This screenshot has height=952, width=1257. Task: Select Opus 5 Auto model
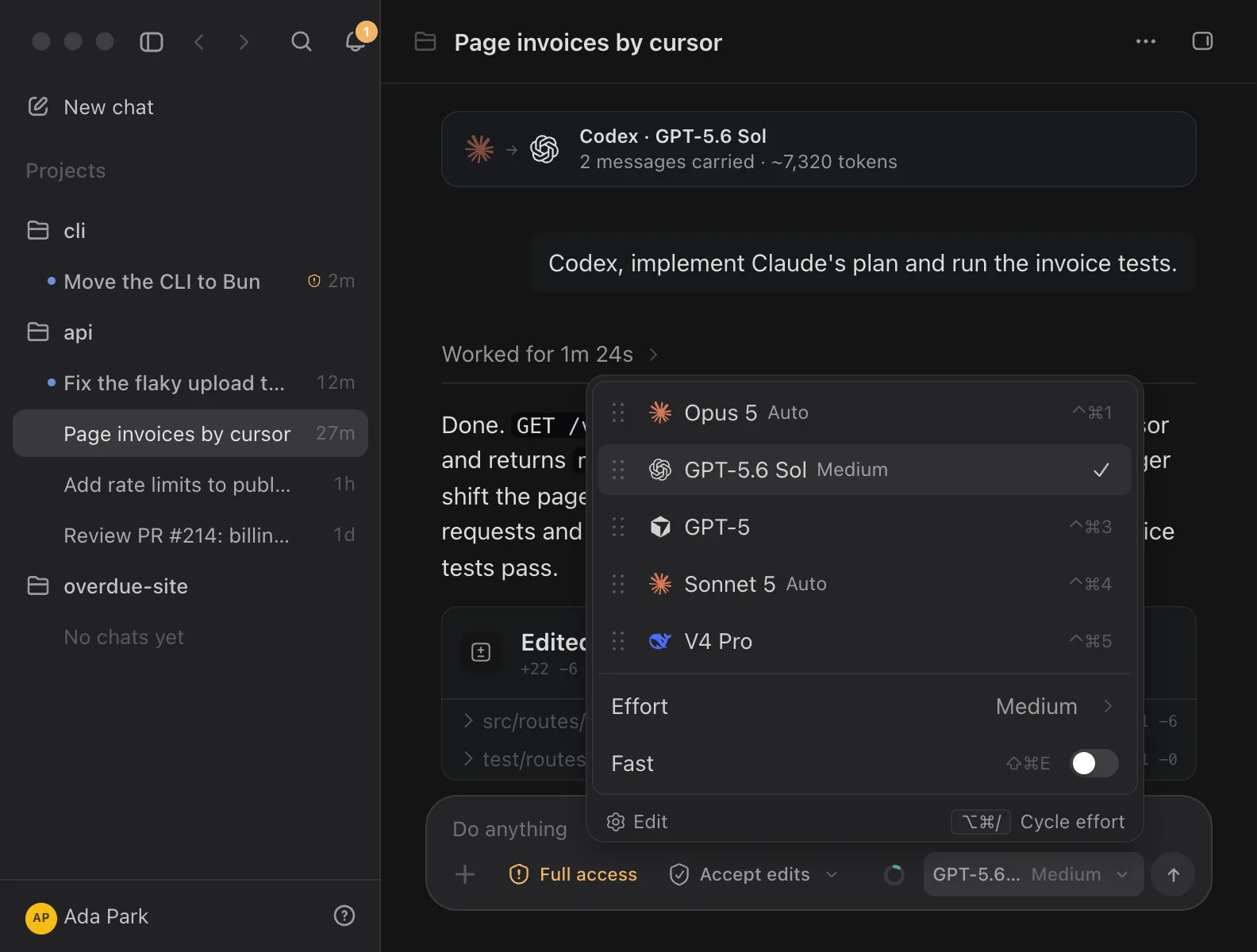pos(864,413)
